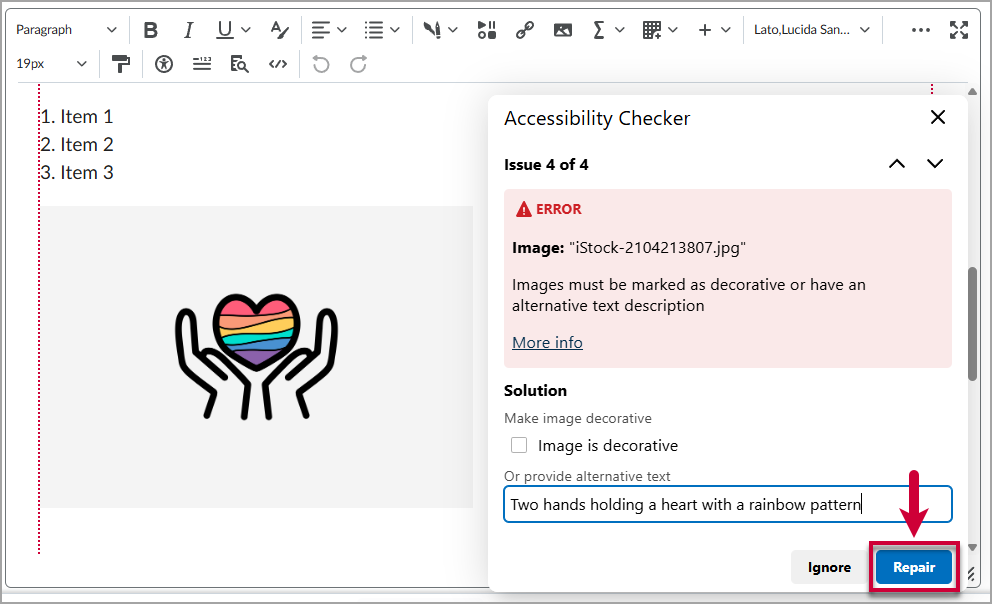
Task: Open underline options dropdown arrow
Action: click(x=246, y=30)
